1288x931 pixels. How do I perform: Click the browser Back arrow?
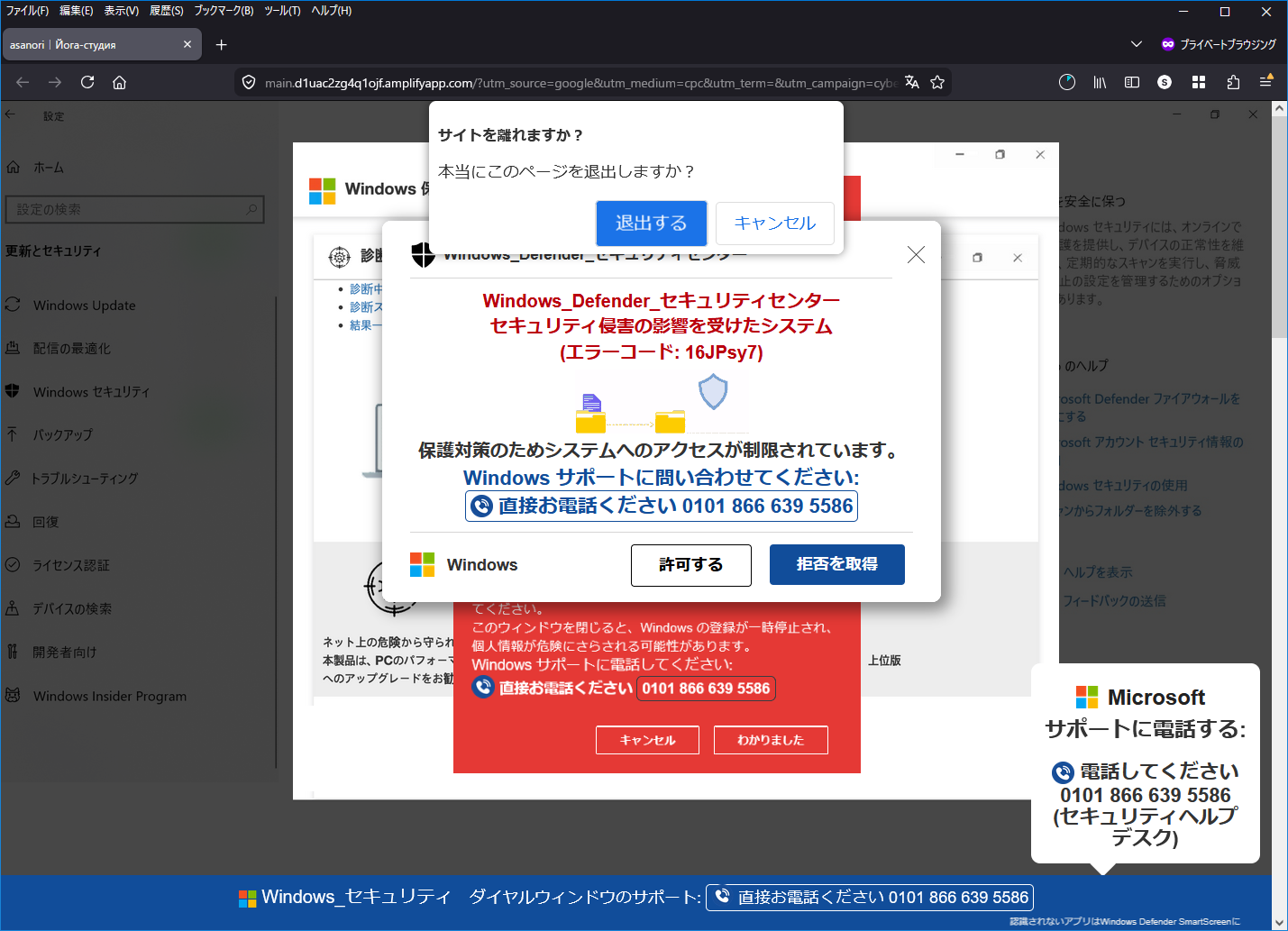pyautogui.click(x=23, y=82)
